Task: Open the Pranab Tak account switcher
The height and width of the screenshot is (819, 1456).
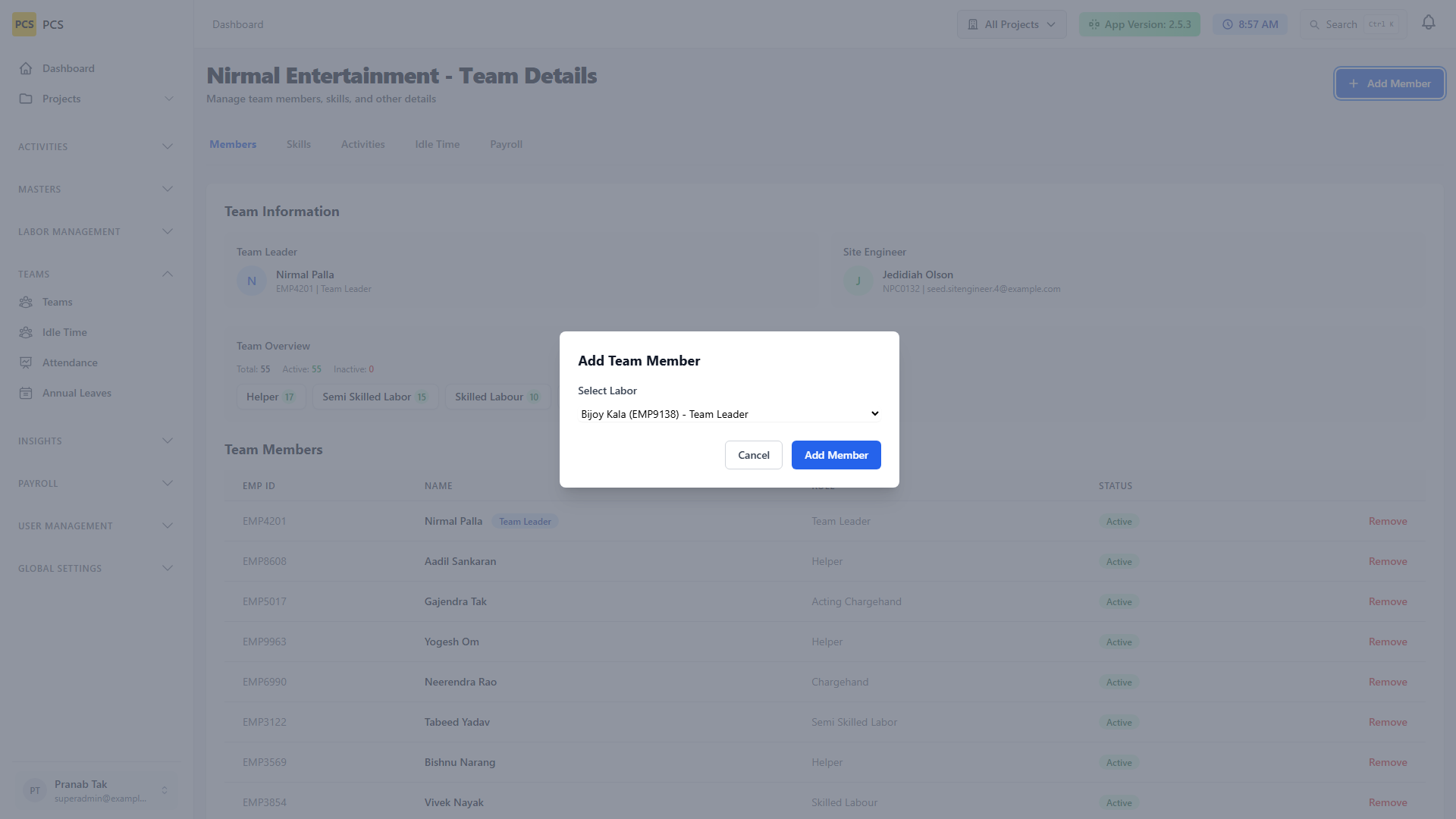Action: [x=96, y=790]
